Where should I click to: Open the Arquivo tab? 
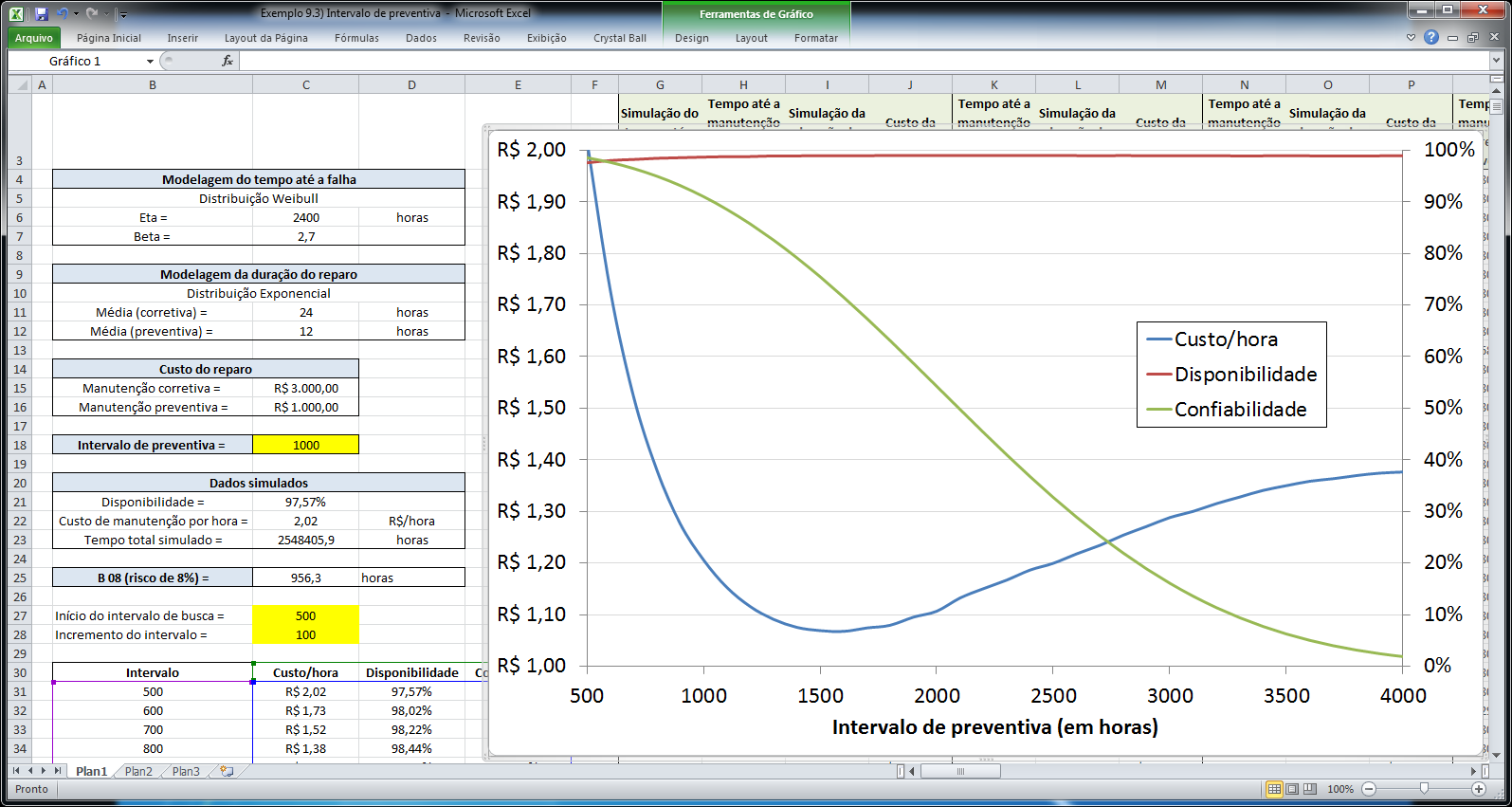(x=34, y=38)
